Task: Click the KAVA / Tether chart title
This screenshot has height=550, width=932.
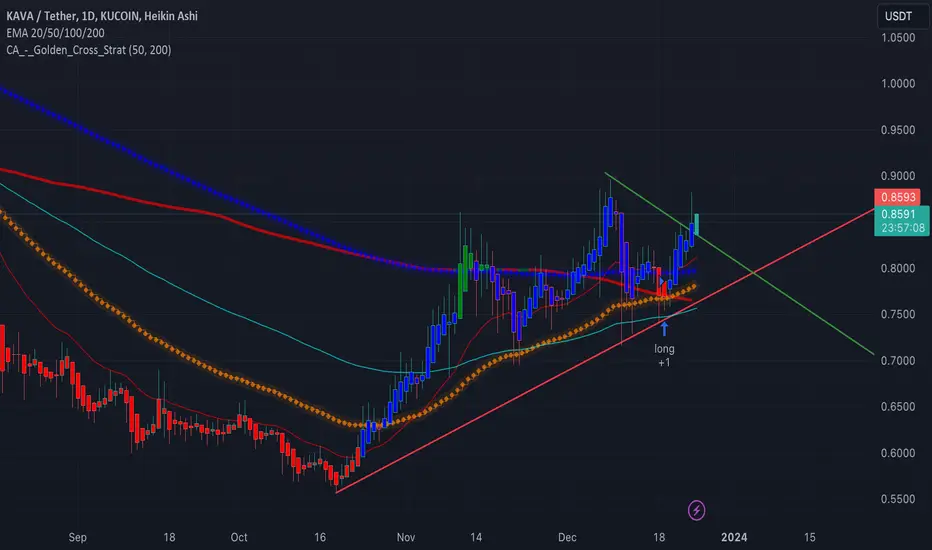Action: pos(102,16)
